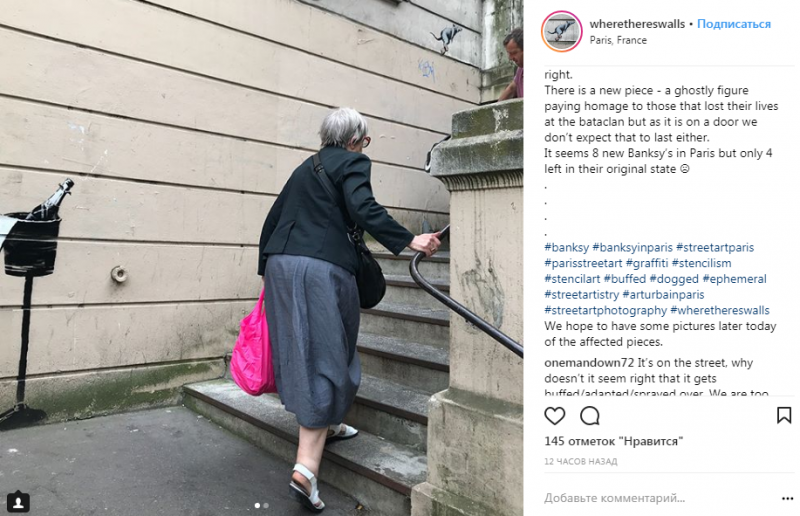Viewport: 800px width, 516px height.
Task: View list of 145 likes
Action: point(614,441)
